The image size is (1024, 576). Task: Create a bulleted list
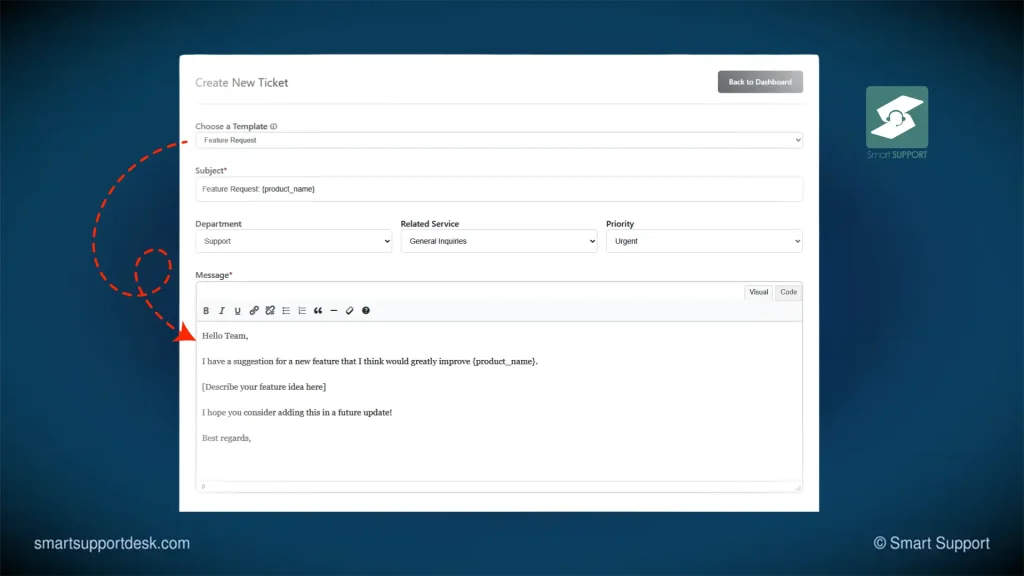(x=287, y=311)
